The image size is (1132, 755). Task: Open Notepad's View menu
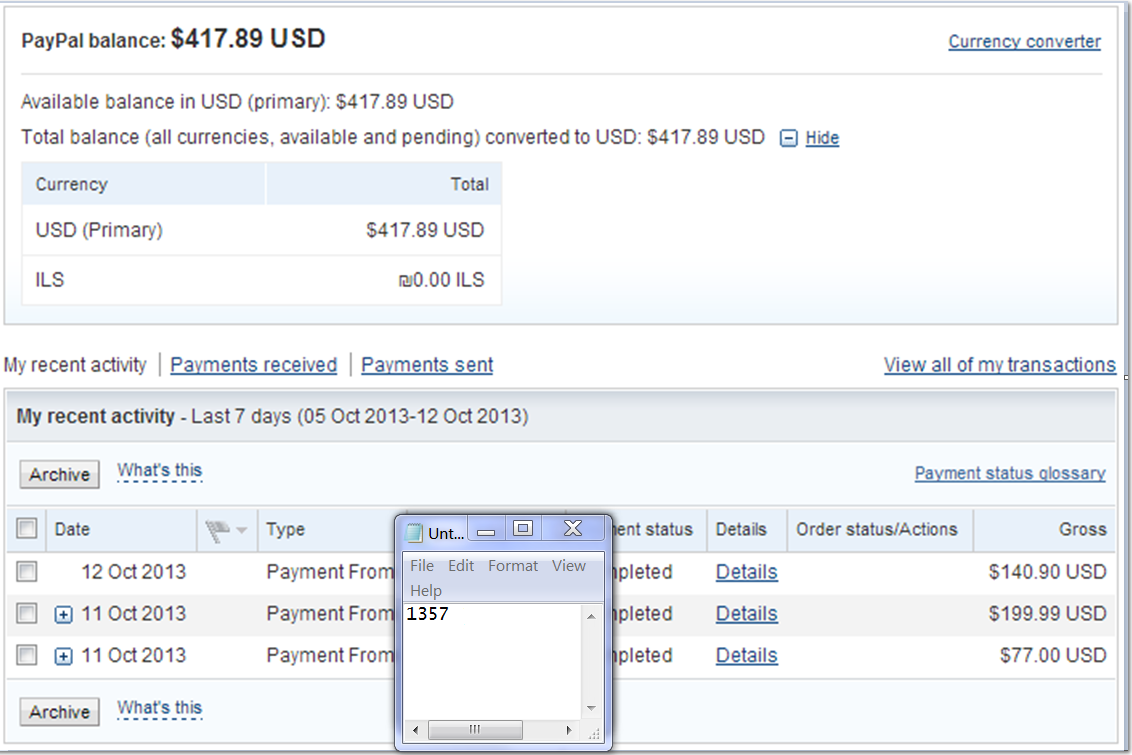pos(568,566)
